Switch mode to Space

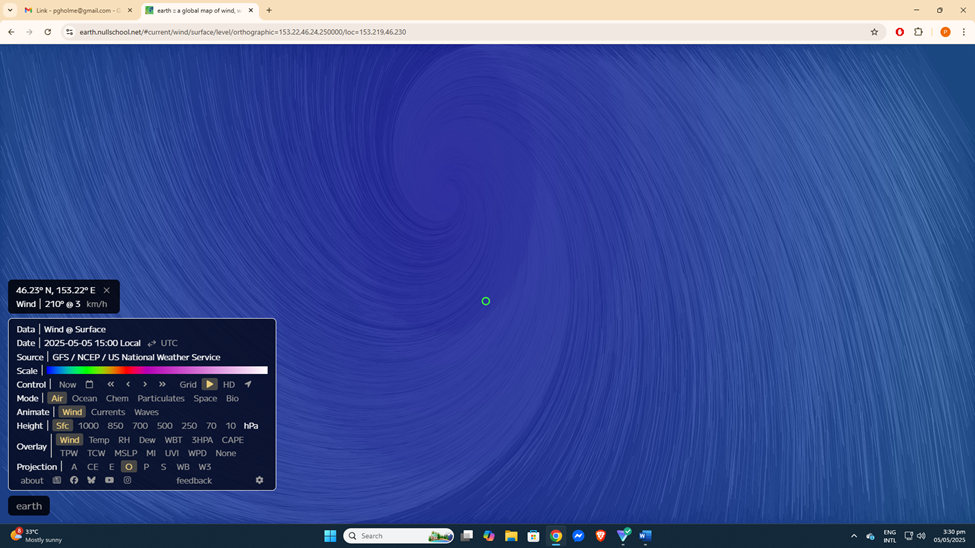click(x=205, y=398)
